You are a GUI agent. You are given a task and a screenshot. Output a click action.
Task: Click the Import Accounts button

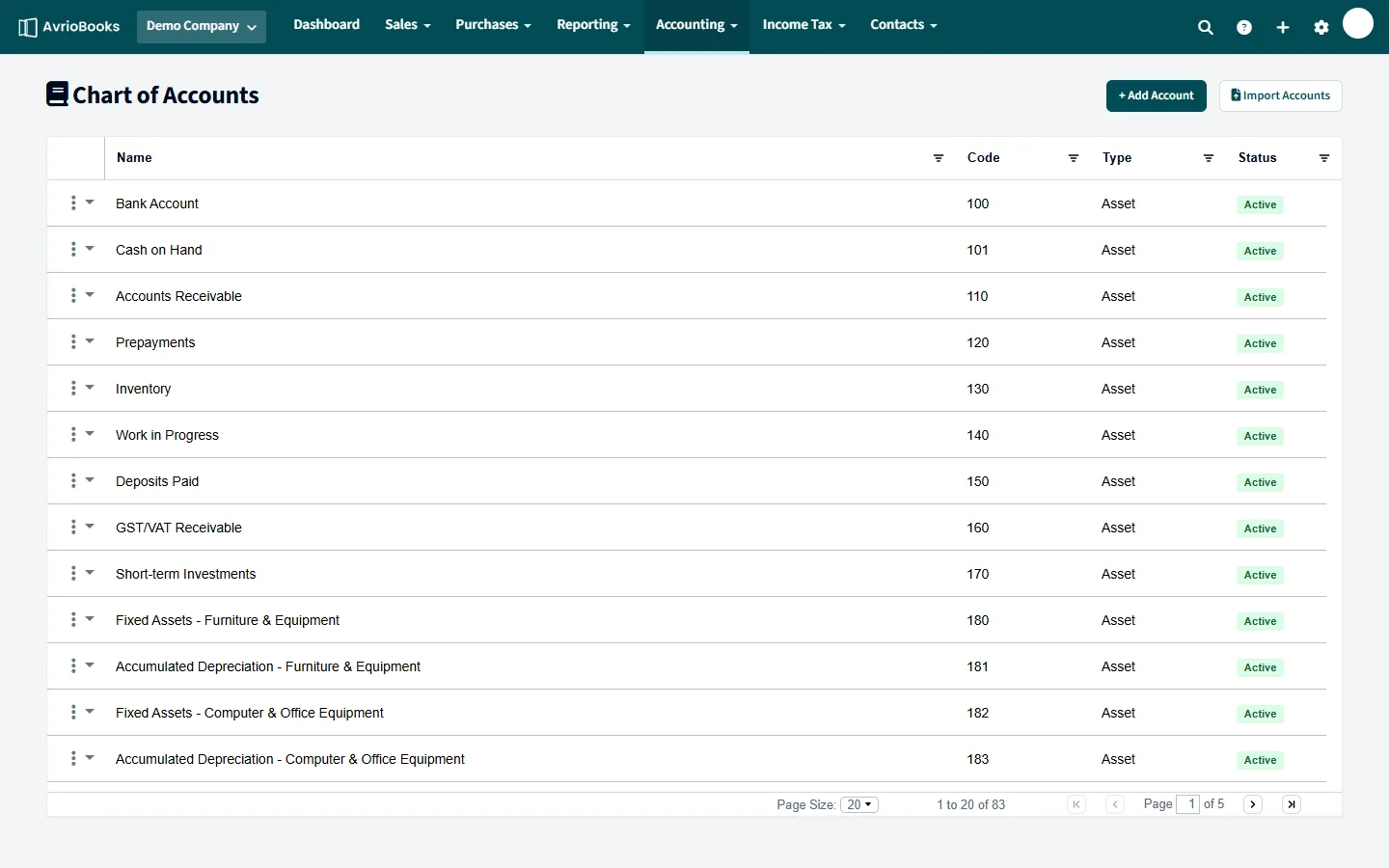1281,95
